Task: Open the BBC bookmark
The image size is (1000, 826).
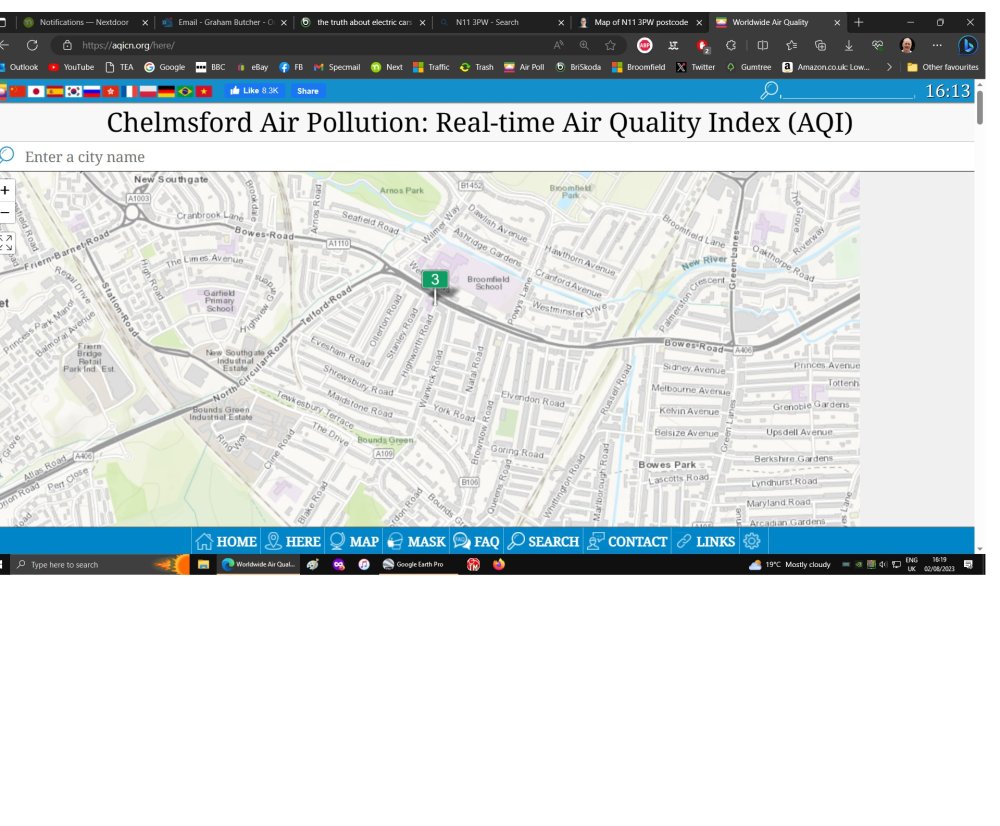Action: point(210,67)
